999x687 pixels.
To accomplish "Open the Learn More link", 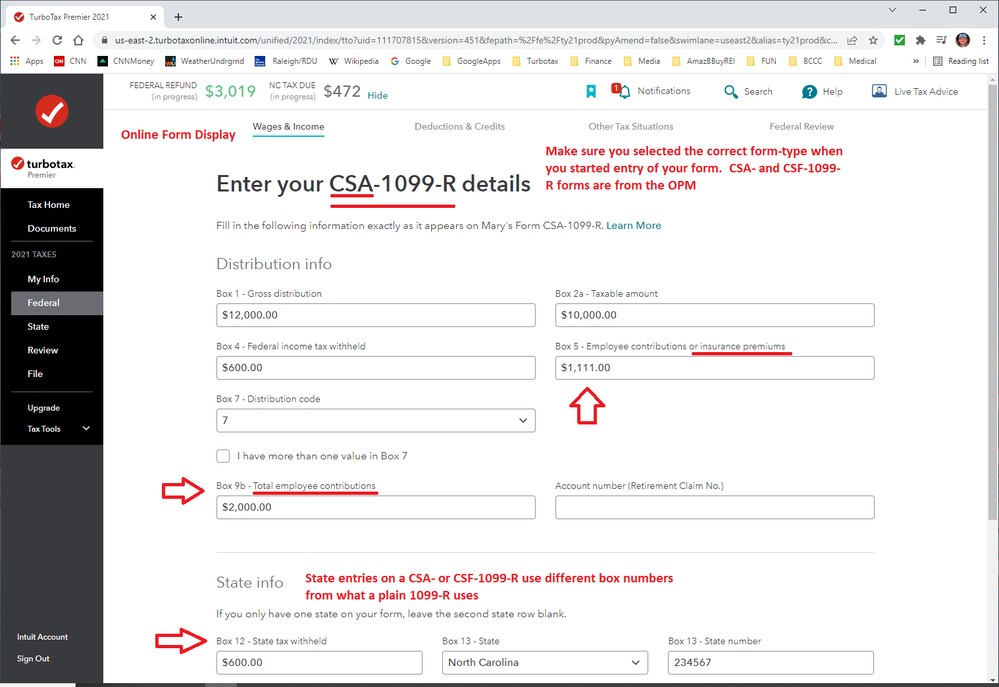I will point(633,226).
